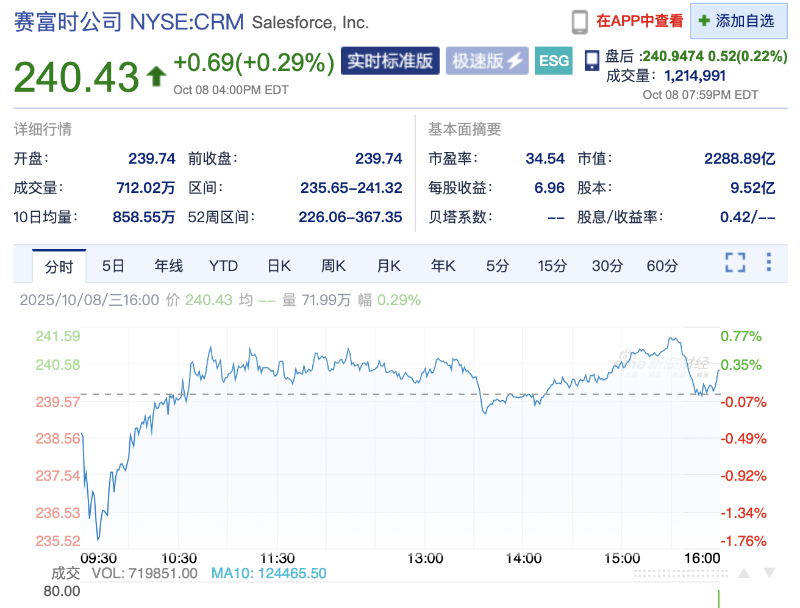Switch to the 年线 tab

(x=168, y=266)
